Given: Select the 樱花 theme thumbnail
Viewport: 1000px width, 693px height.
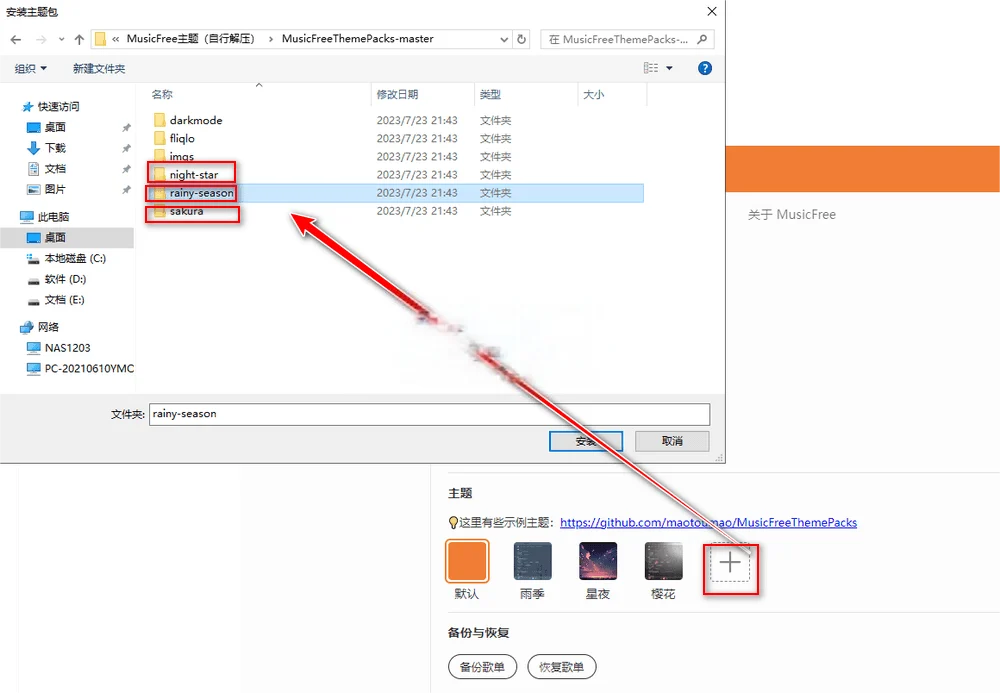Looking at the screenshot, I should (x=662, y=561).
